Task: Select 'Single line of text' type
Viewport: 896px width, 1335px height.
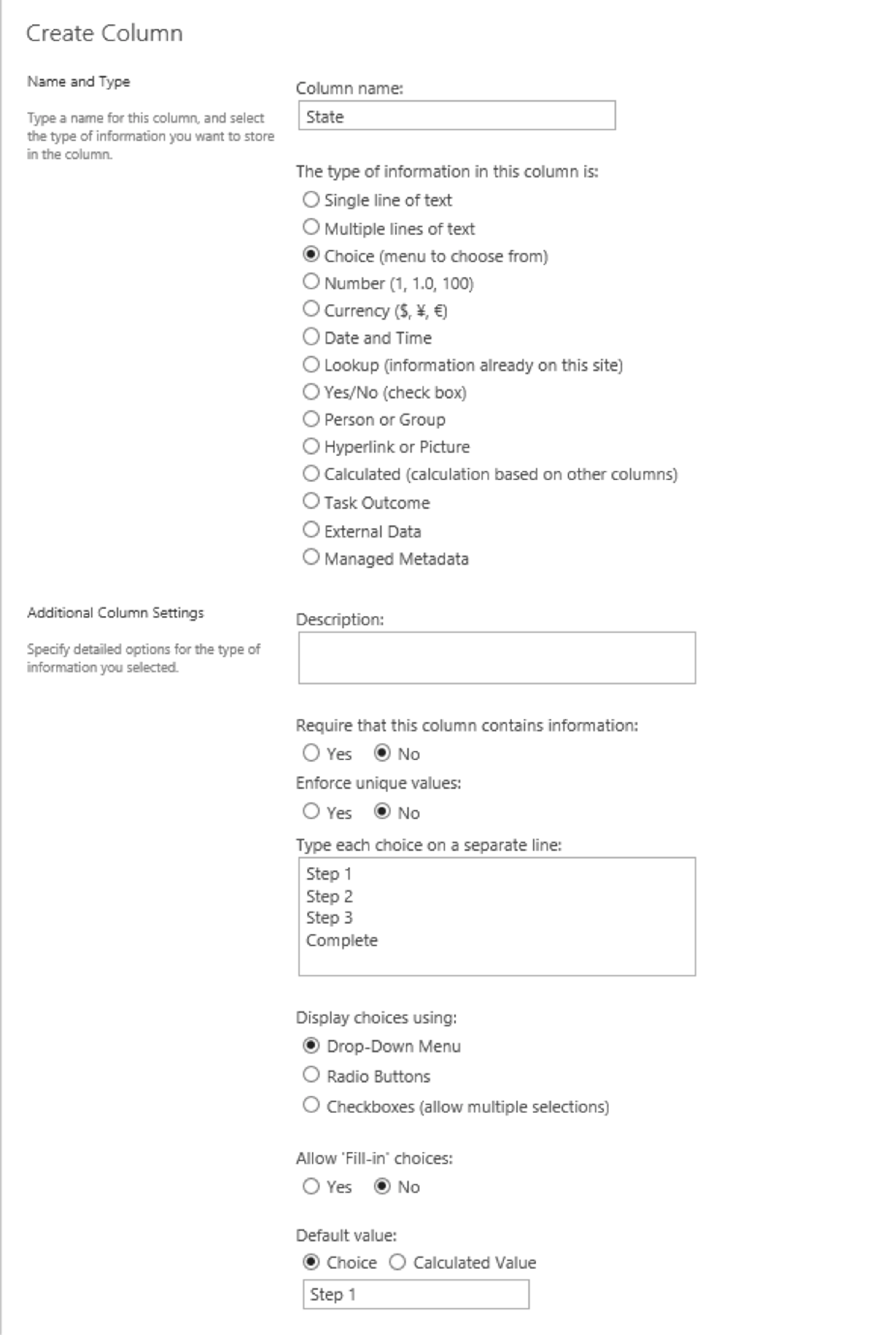Action: [x=310, y=200]
